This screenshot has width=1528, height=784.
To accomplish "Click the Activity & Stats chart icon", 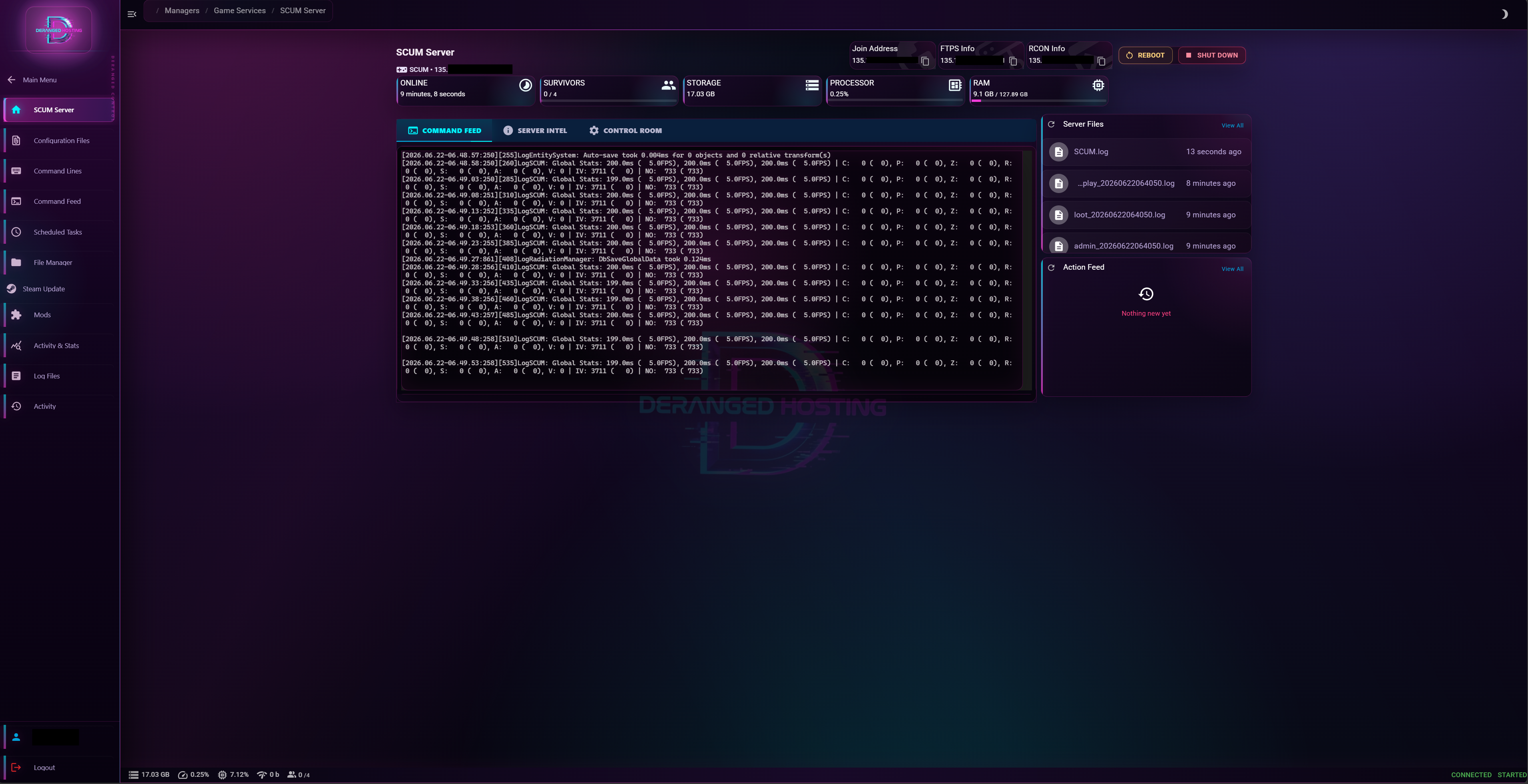I will tap(16, 346).
